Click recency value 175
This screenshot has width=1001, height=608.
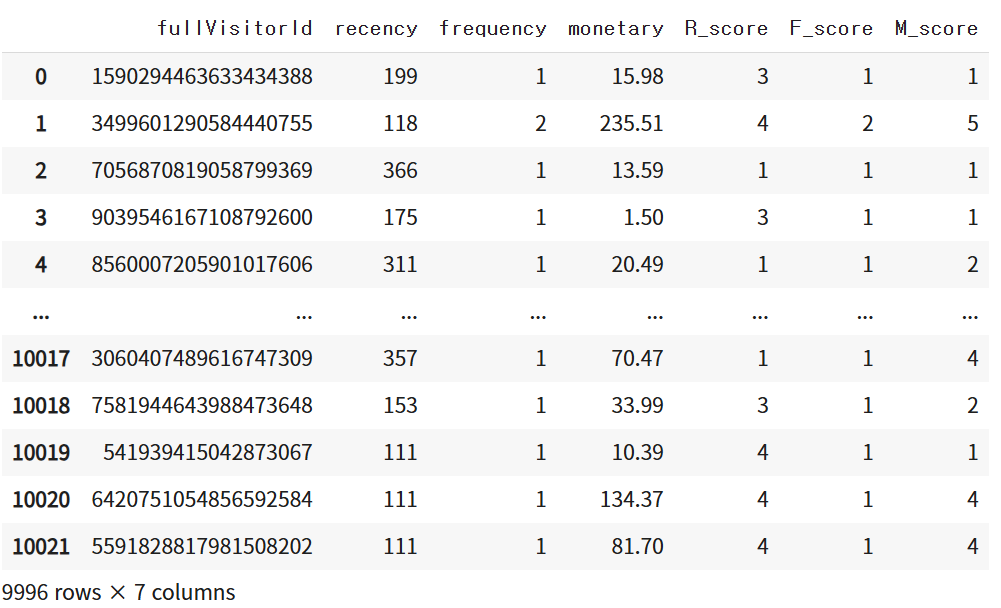[x=400, y=218]
